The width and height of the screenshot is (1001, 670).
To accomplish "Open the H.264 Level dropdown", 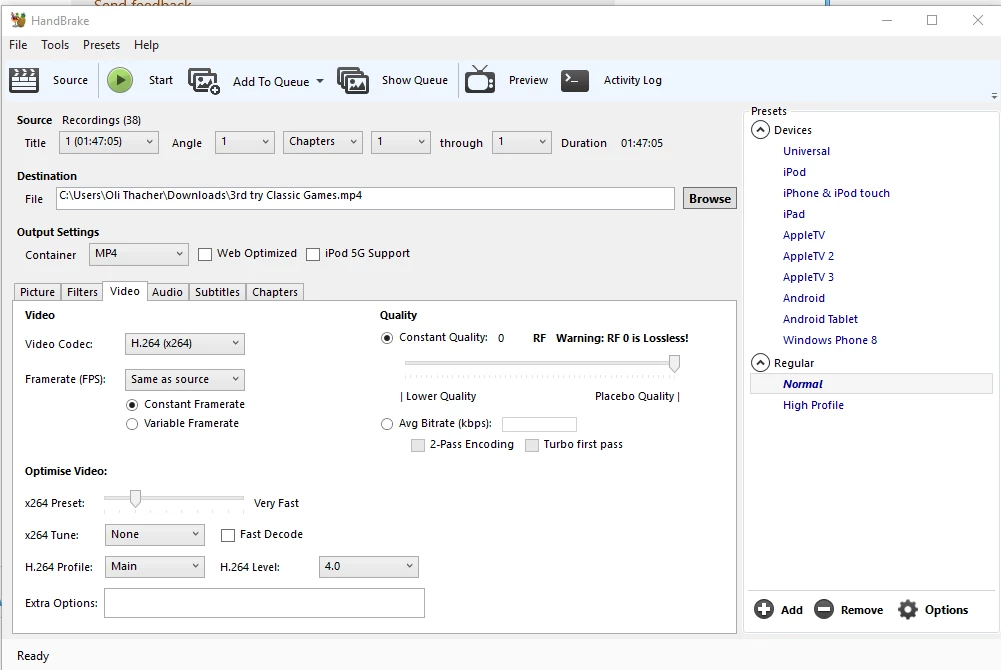I will tap(368, 566).
